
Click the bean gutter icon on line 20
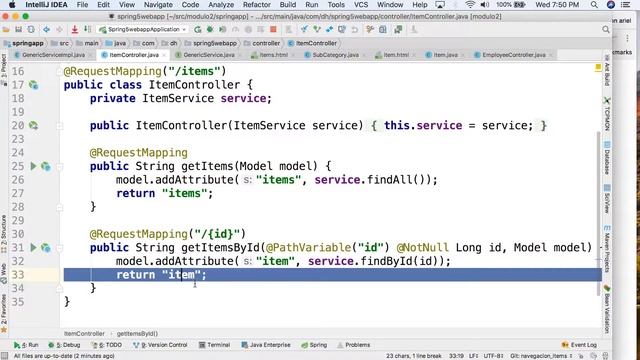coord(33,125)
